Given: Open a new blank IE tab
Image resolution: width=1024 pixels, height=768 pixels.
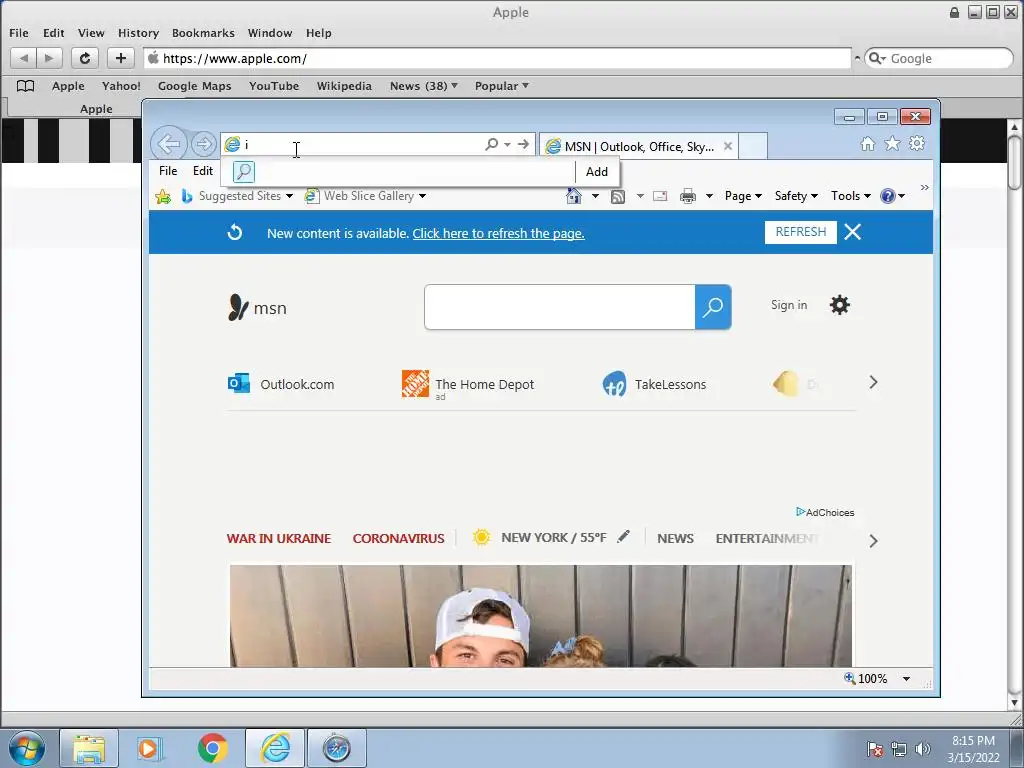Looking at the screenshot, I should pos(753,146).
